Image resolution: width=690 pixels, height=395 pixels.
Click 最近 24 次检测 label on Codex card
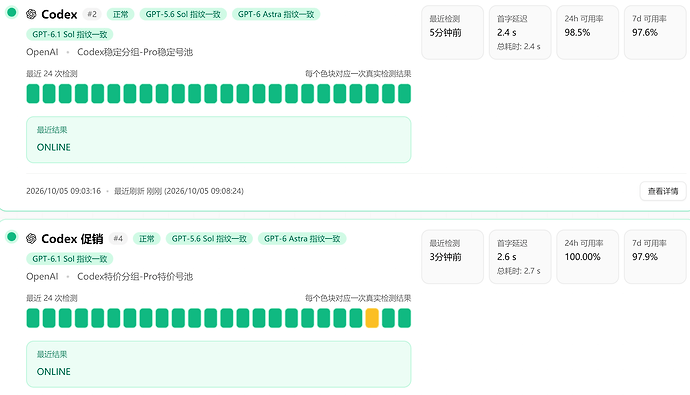[x=51, y=73]
